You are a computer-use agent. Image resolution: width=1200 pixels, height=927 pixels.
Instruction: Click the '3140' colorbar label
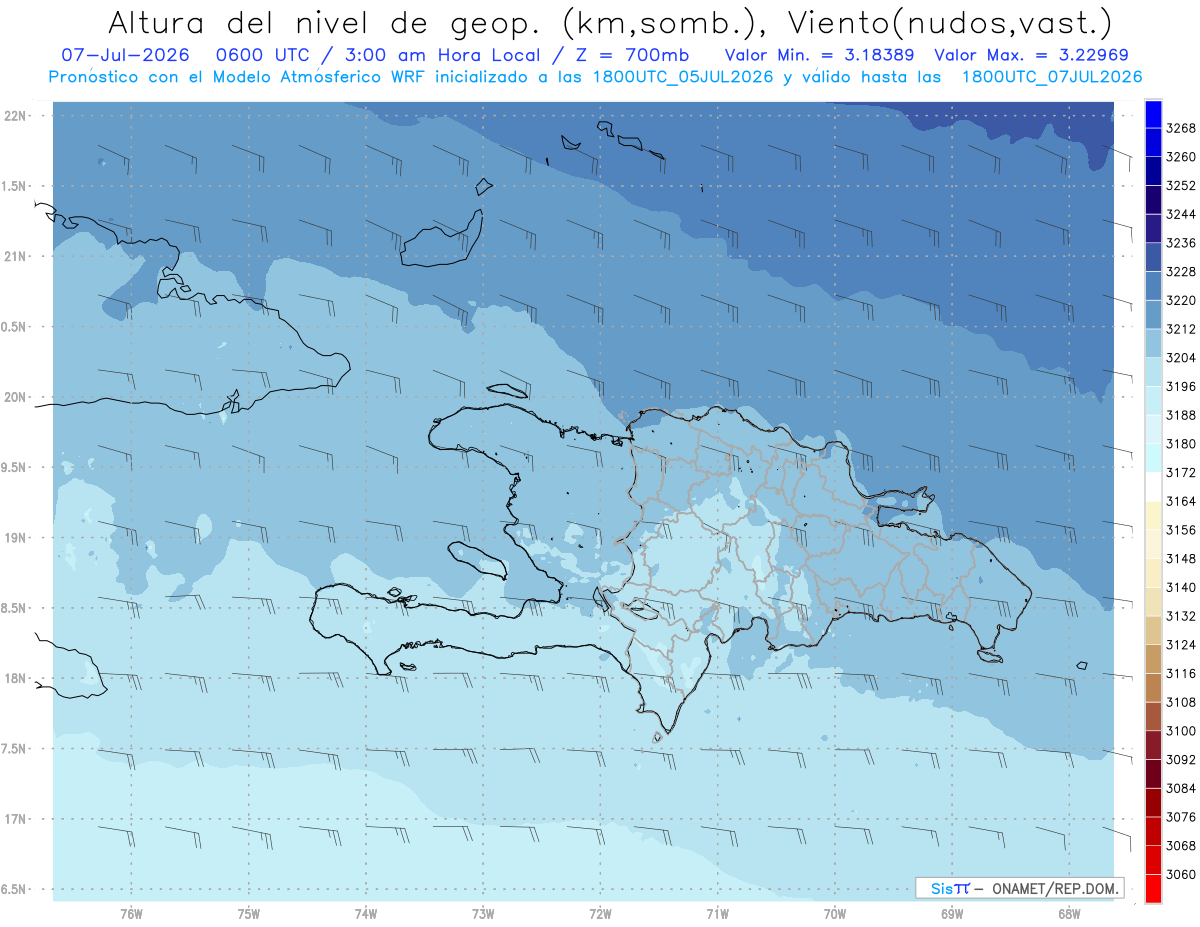tap(1181, 588)
